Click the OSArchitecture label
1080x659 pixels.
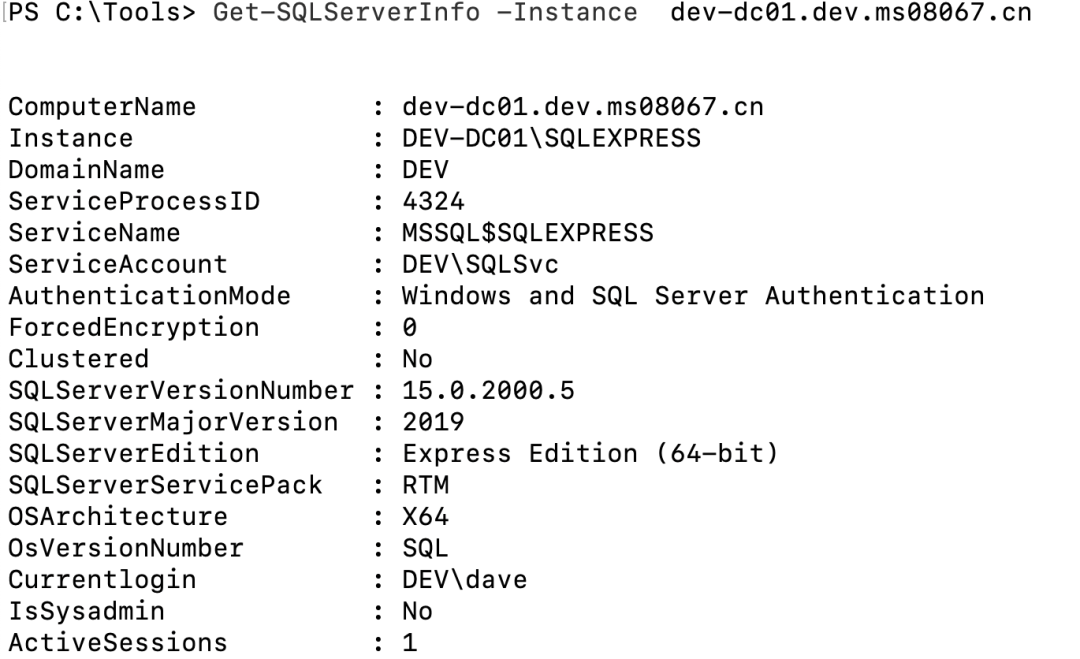point(118,517)
